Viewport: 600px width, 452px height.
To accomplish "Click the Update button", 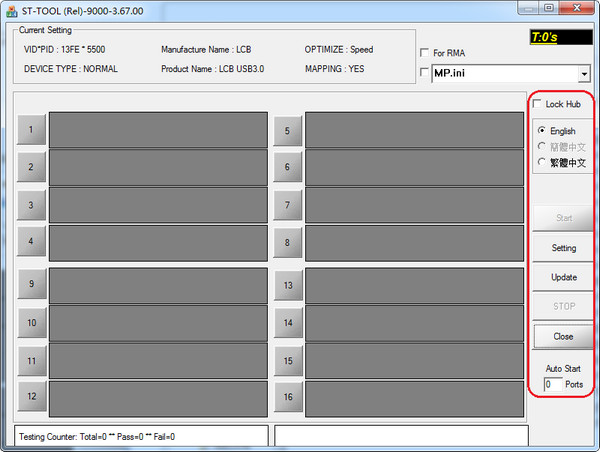I will (563, 277).
